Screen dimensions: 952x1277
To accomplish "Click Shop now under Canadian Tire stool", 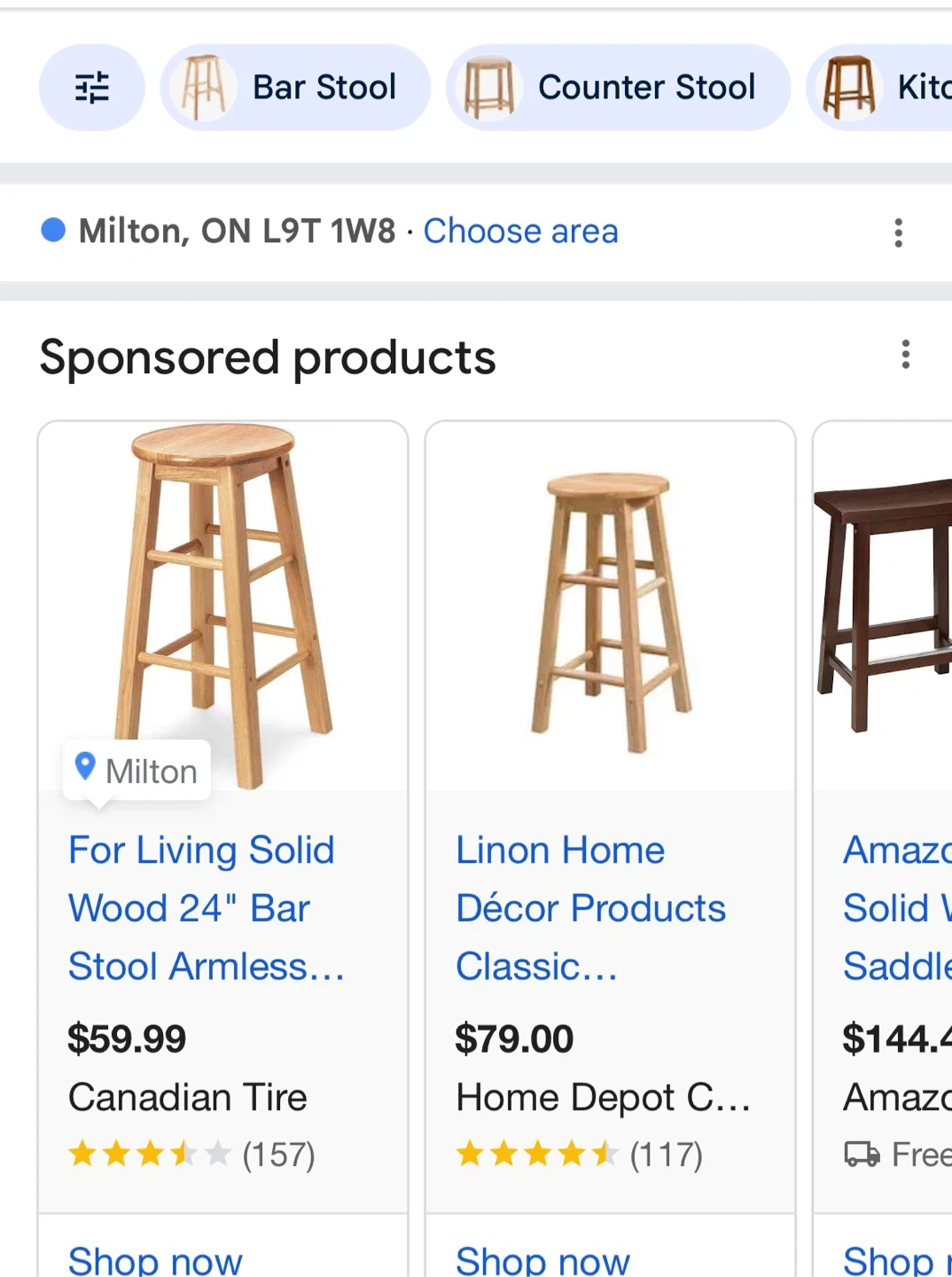I will point(155,1259).
